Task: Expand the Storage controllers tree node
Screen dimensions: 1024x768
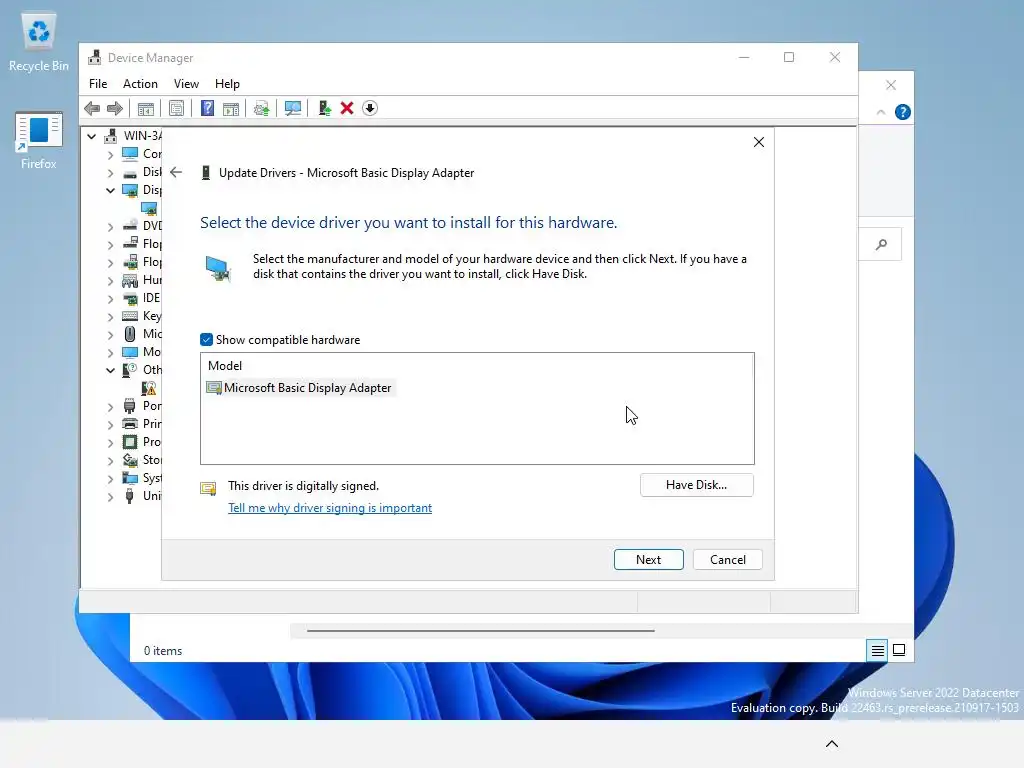Action: click(x=110, y=460)
